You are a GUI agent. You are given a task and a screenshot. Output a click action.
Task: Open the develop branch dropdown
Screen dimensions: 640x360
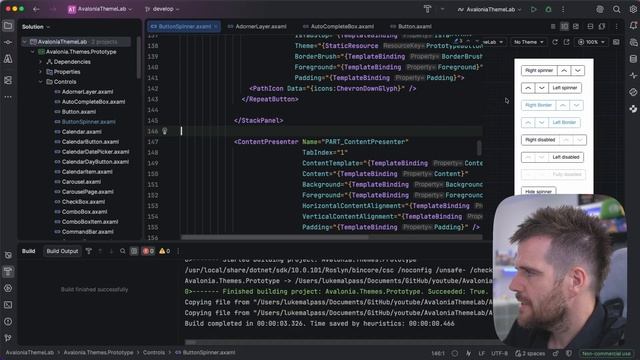pos(162,9)
